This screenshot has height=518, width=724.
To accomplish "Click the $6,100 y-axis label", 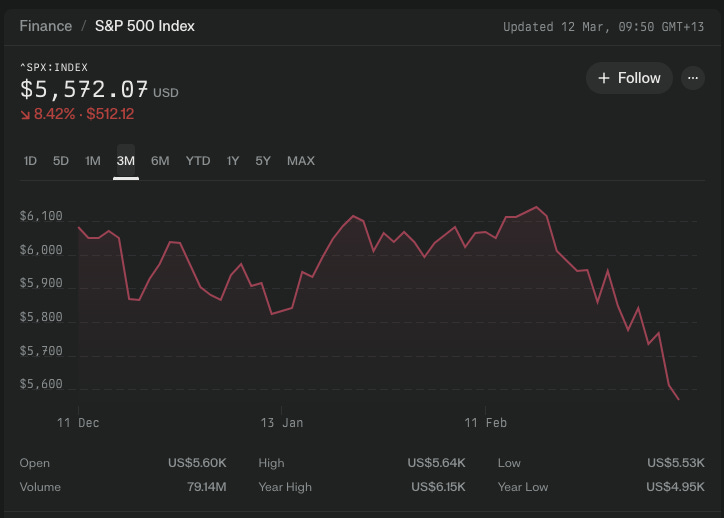I will tap(41, 216).
